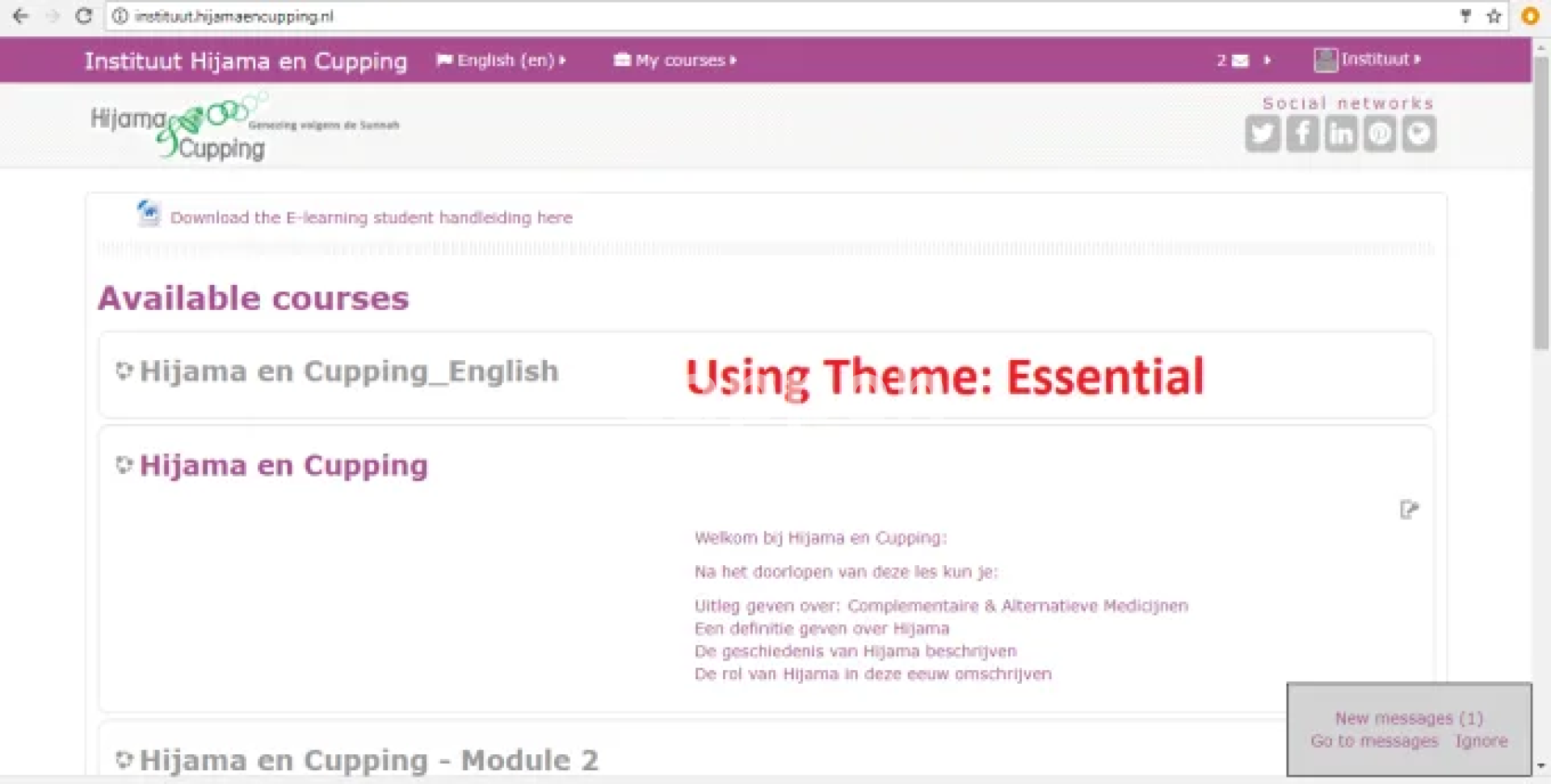
Task: Expand the arrow next to message count
Action: [x=1267, y=61]
